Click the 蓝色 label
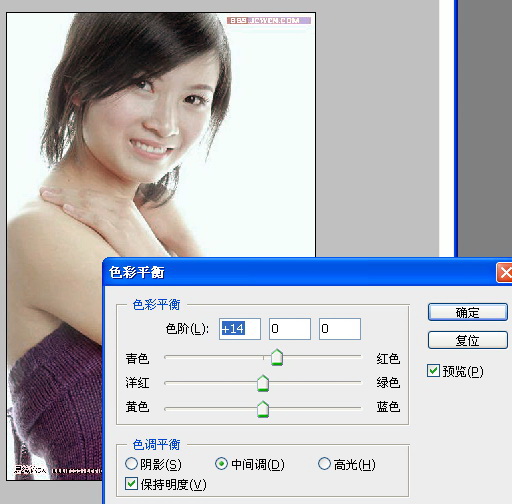 (x=388, y=407)
